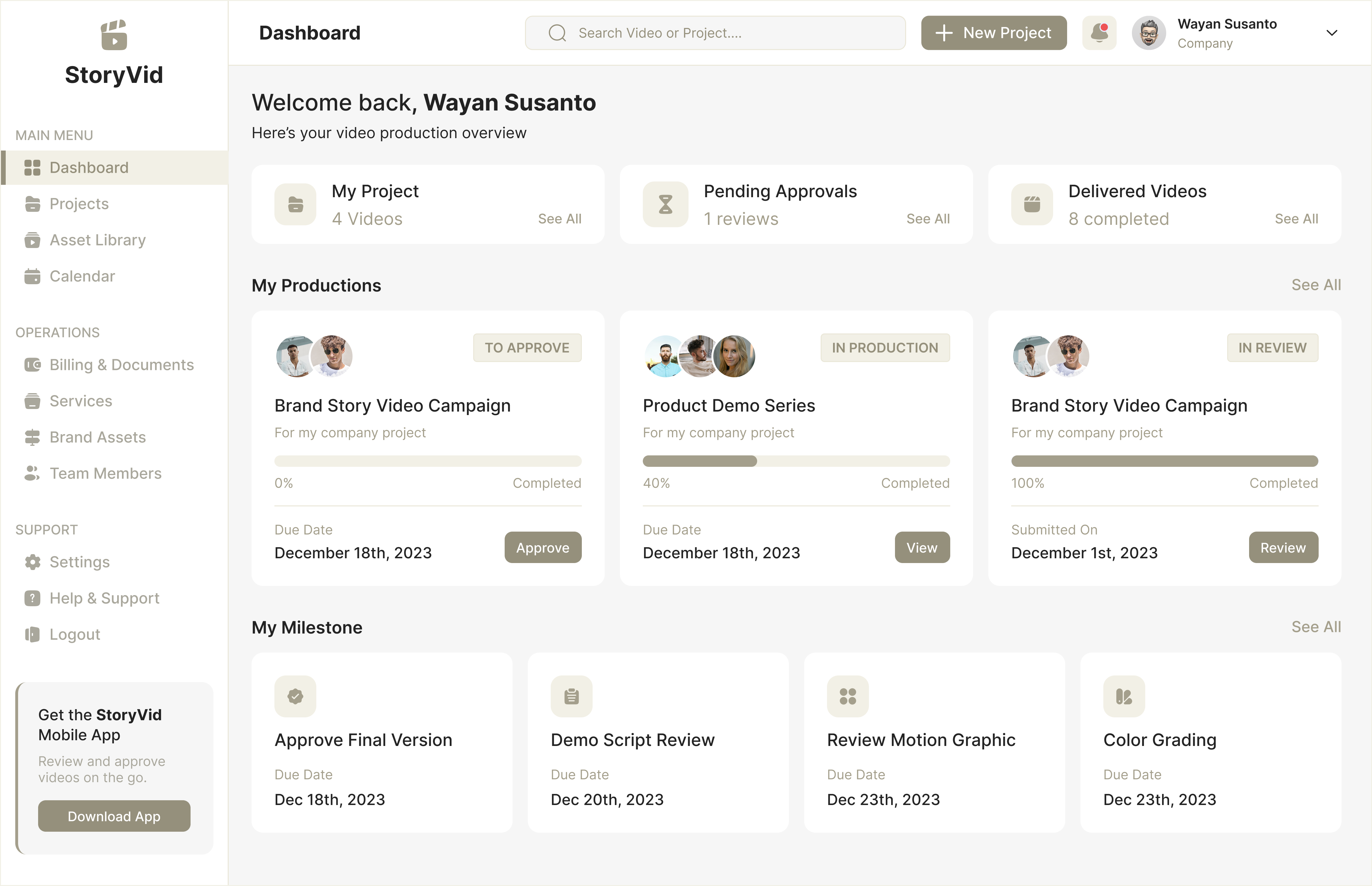The width and height of the screenshot is (1372, 886).
Task: Click See All in My Productions
Action: pos(1316,285)
